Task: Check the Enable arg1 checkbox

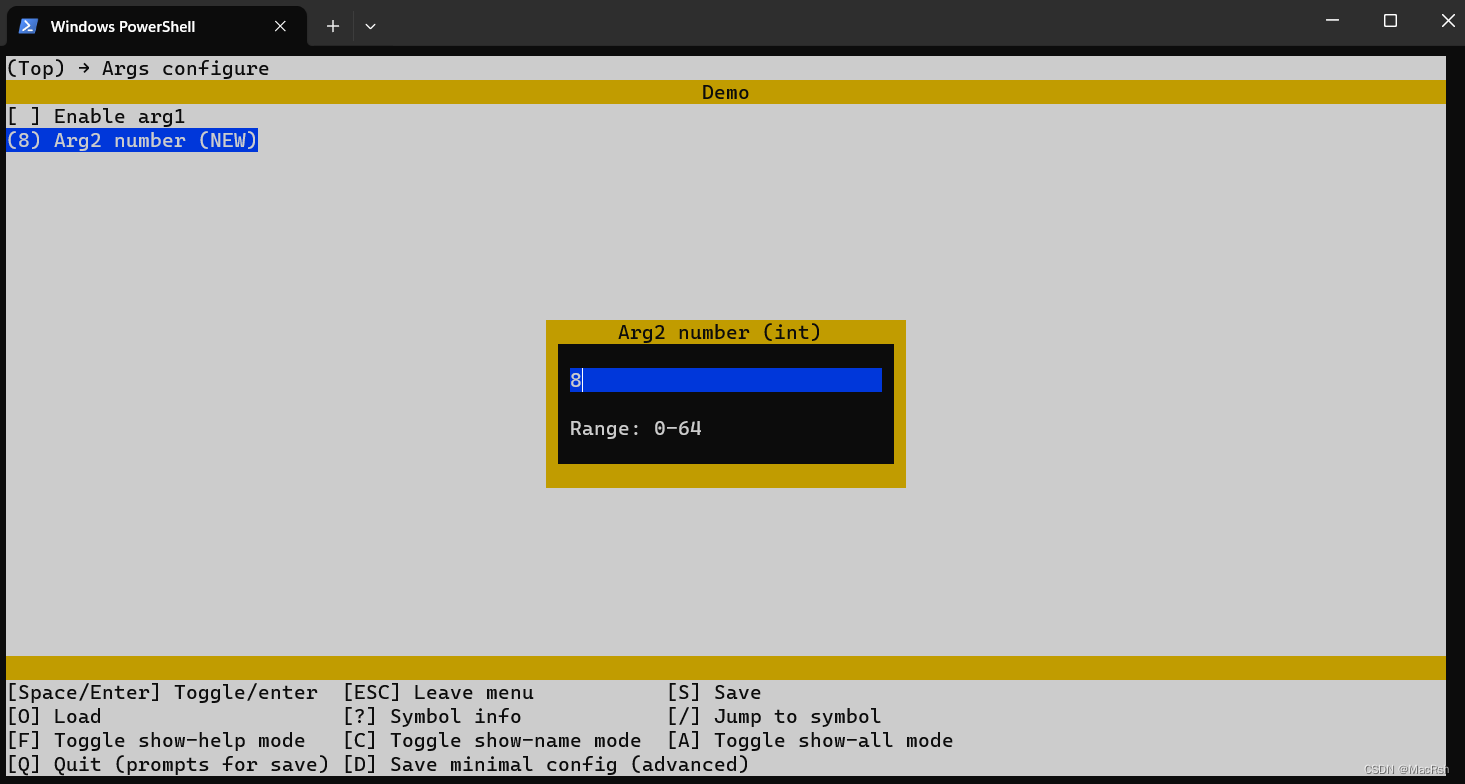Action: [x=95, y=116]
